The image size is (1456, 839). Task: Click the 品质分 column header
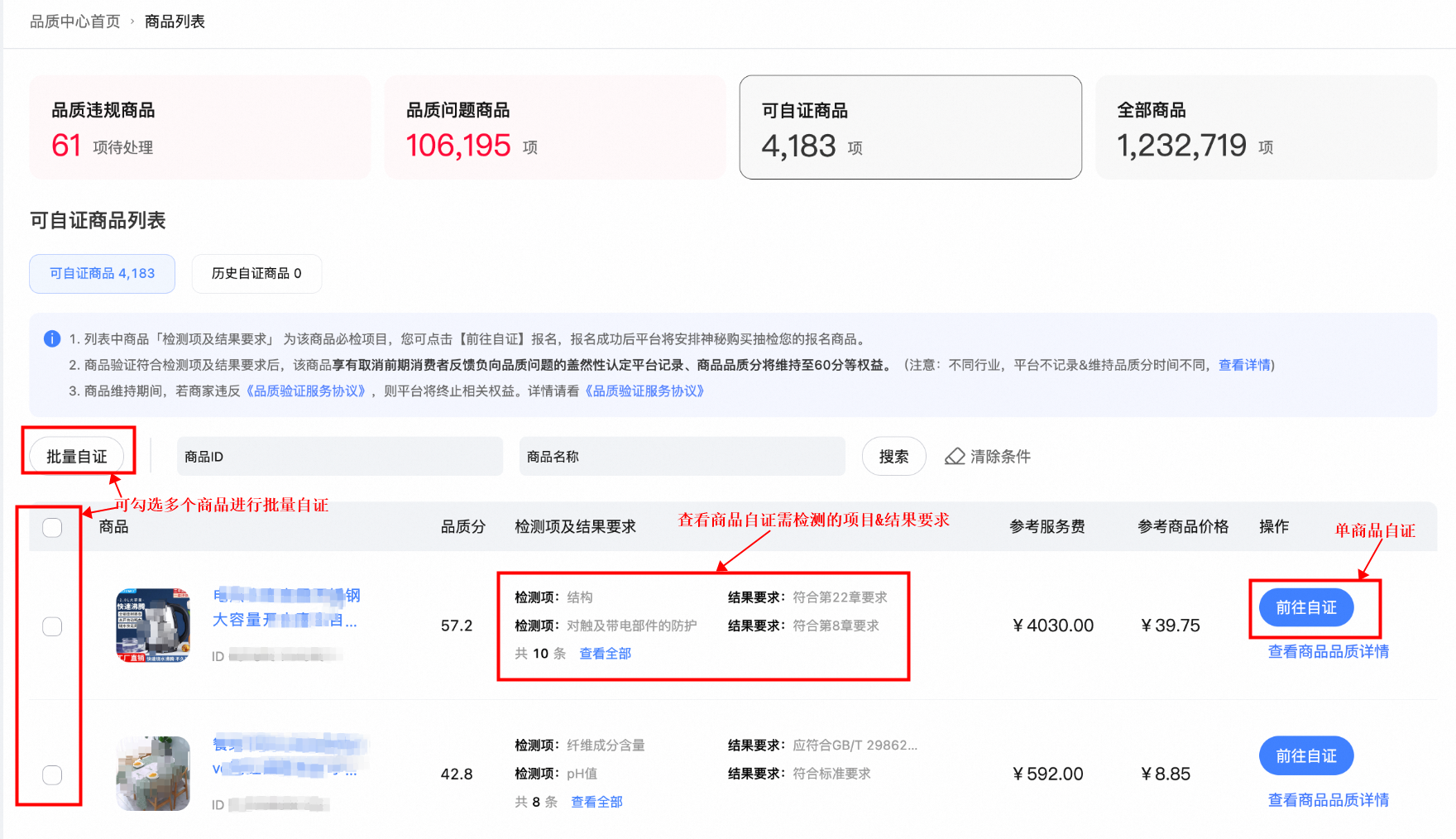(x=463, y=527)
